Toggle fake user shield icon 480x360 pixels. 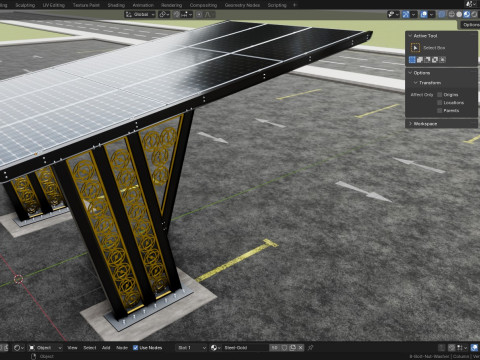(284, 348)
